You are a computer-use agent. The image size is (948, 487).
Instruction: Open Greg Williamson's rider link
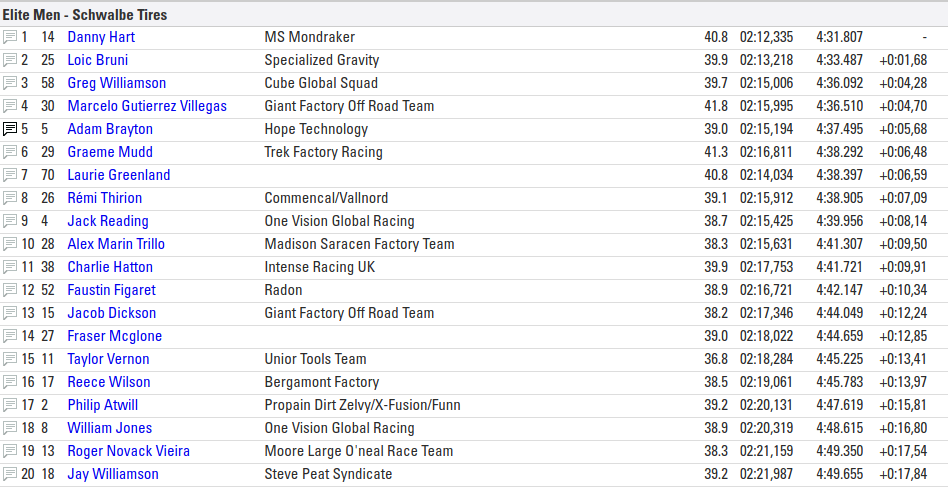point(117,83)
